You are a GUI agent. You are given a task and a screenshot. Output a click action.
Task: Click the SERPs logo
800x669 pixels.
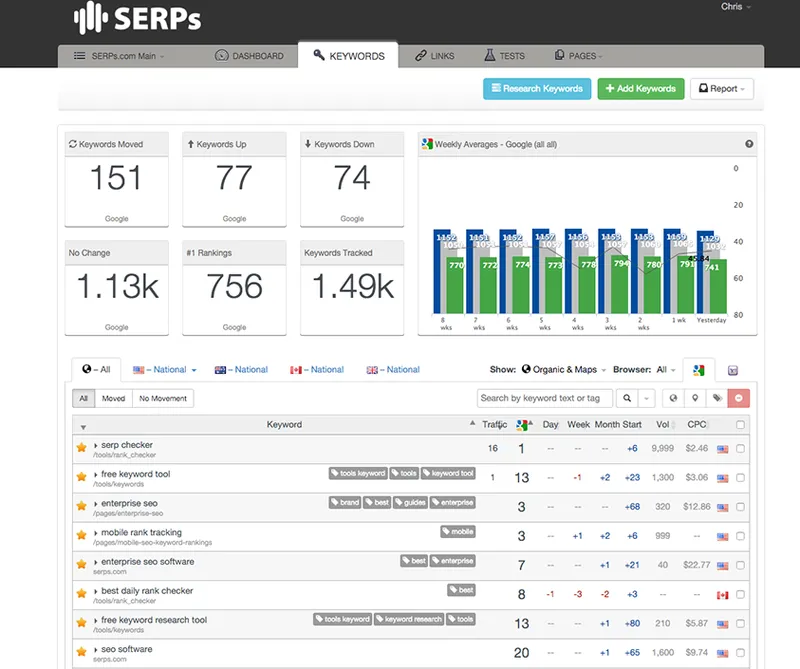[x=138, y=18]
